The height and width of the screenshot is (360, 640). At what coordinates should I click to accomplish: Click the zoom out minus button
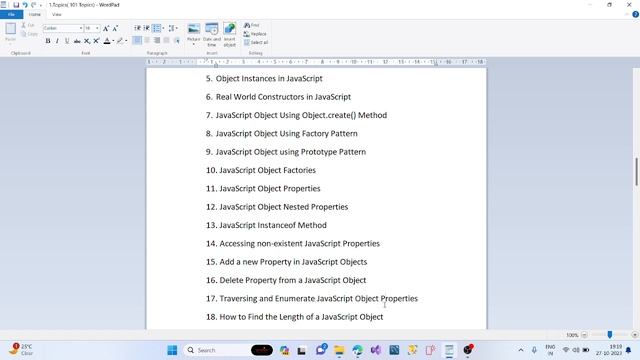[584, 335]
